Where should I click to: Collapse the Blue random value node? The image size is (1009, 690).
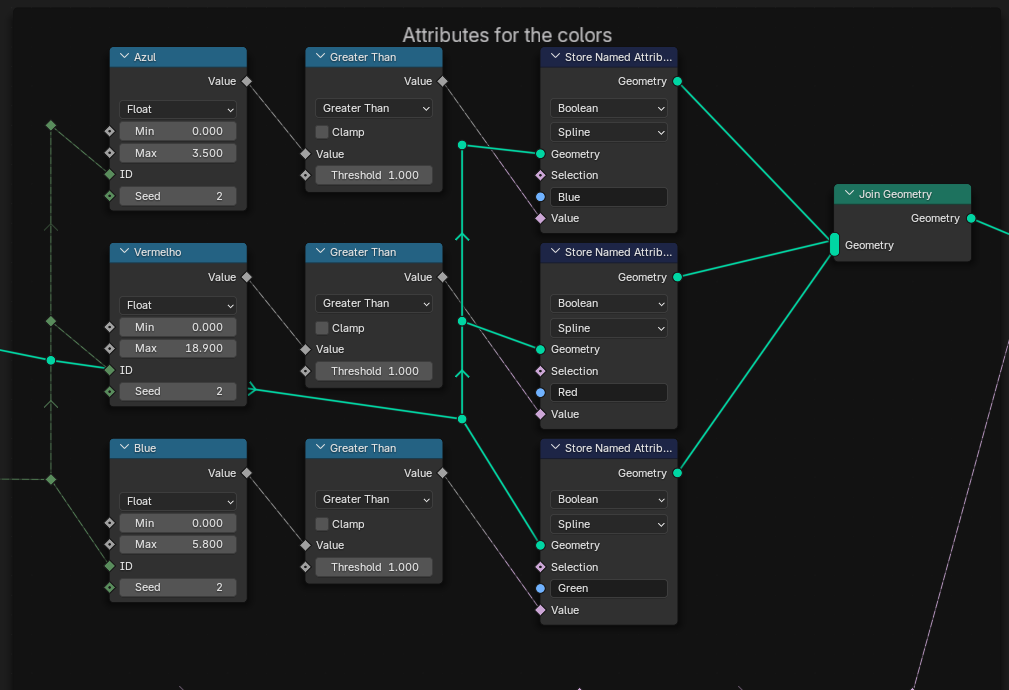click(x=124, y=447)
